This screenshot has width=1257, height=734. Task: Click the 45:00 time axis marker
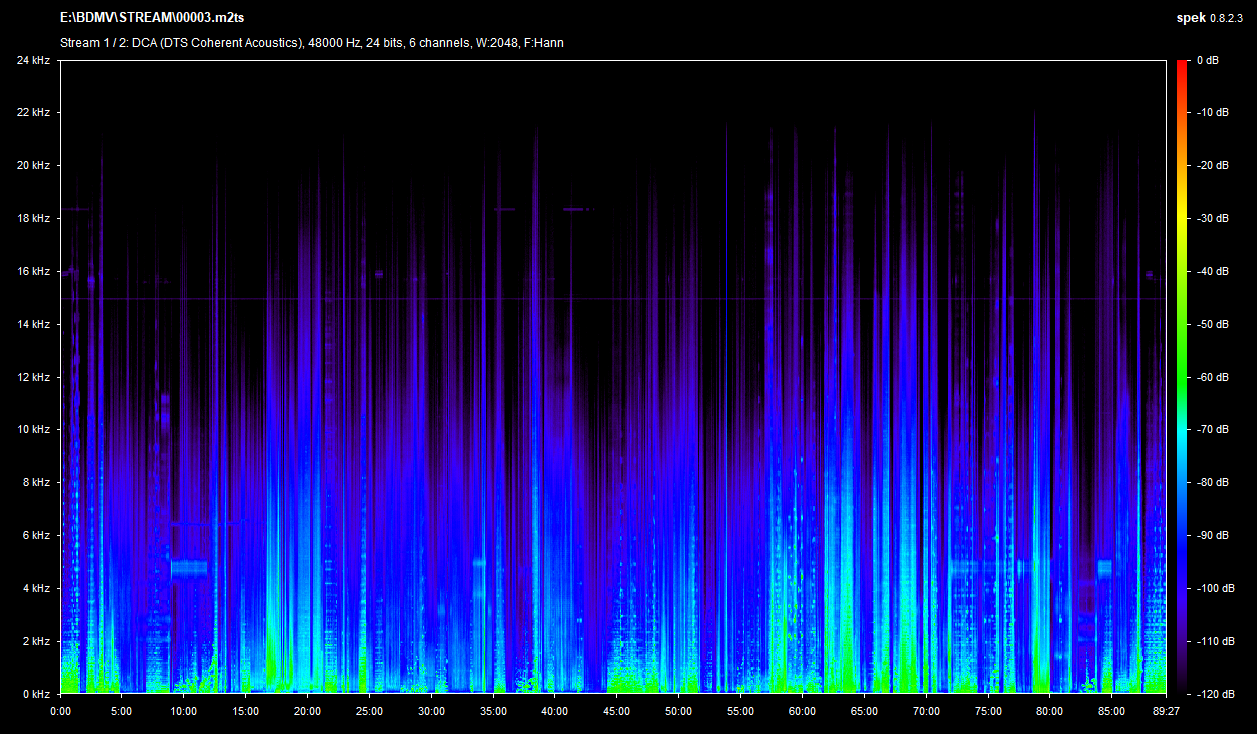coord(616,711)
